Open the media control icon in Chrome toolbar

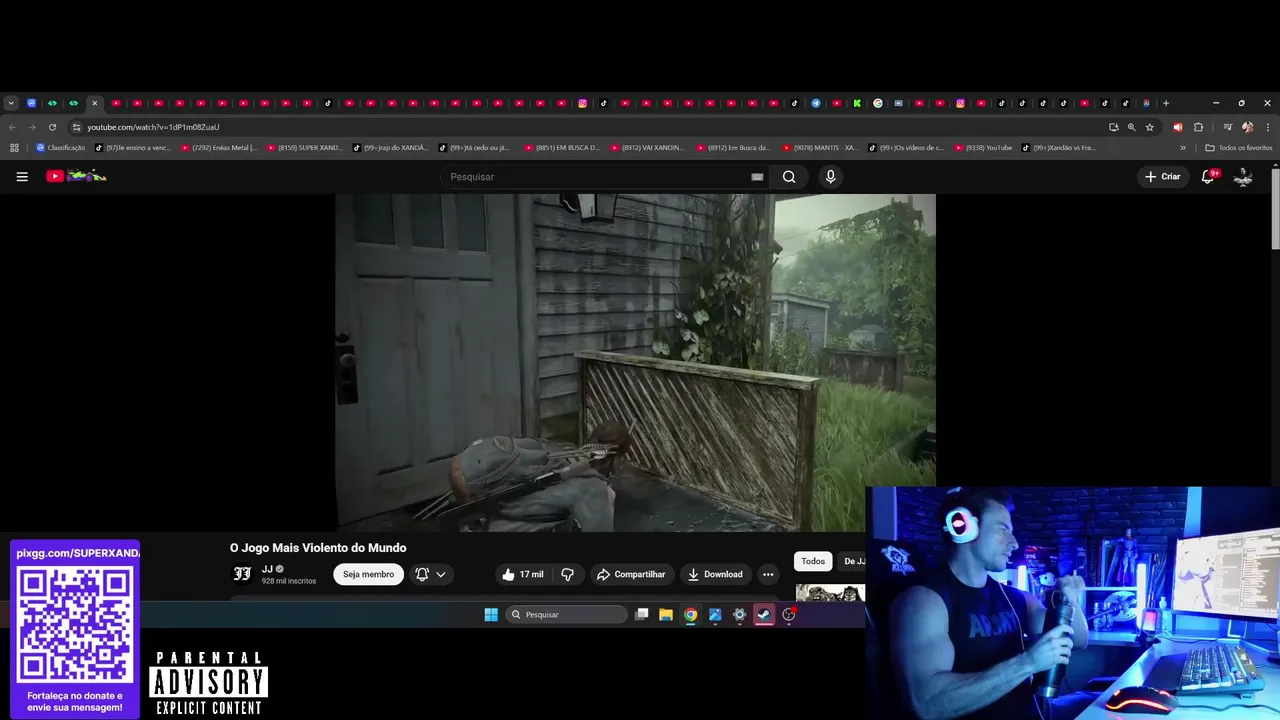point(1228,127)
